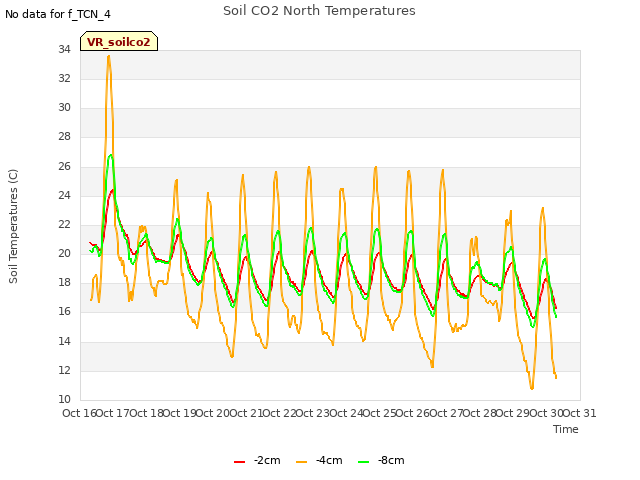Click the lowest orange dip near Oct 29
This screenshot has width=640, height=480.
(x=532, y=388)
